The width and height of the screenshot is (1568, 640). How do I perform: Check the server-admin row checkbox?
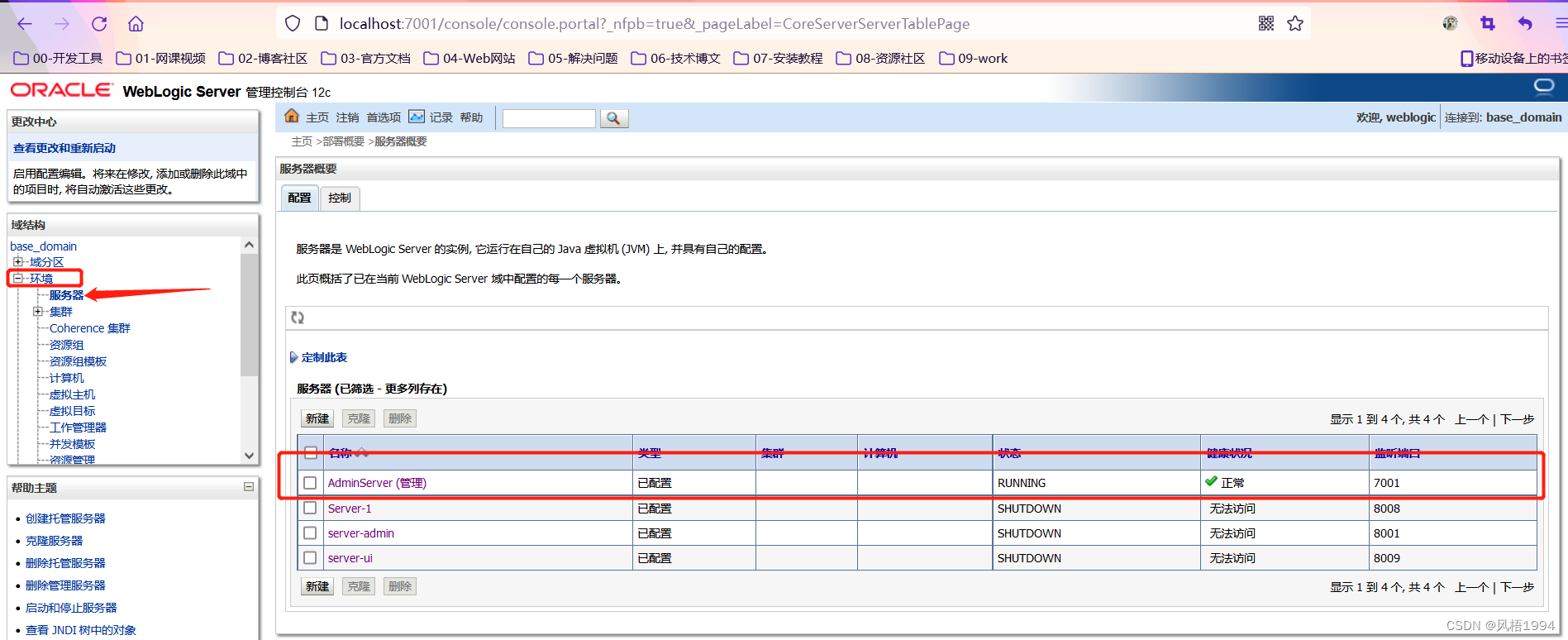pos(310,533)
